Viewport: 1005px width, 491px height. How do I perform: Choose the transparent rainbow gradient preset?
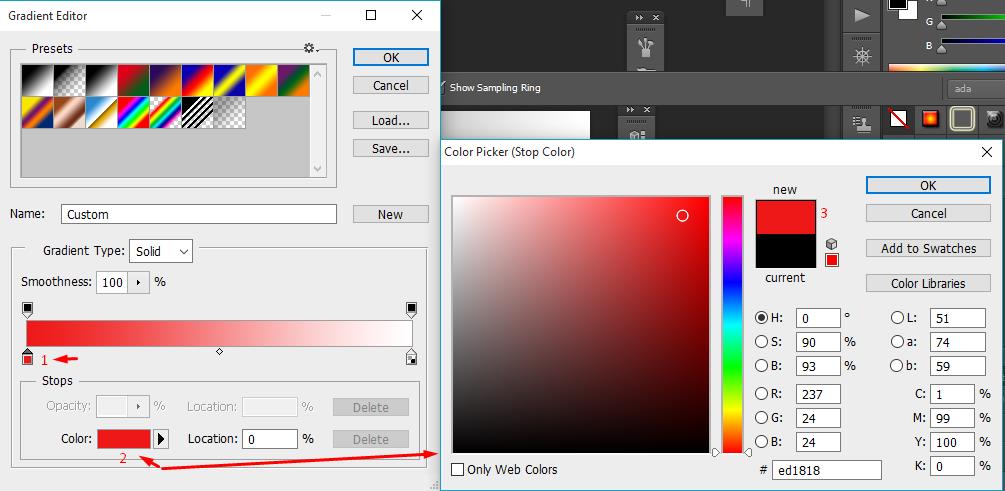165,112
